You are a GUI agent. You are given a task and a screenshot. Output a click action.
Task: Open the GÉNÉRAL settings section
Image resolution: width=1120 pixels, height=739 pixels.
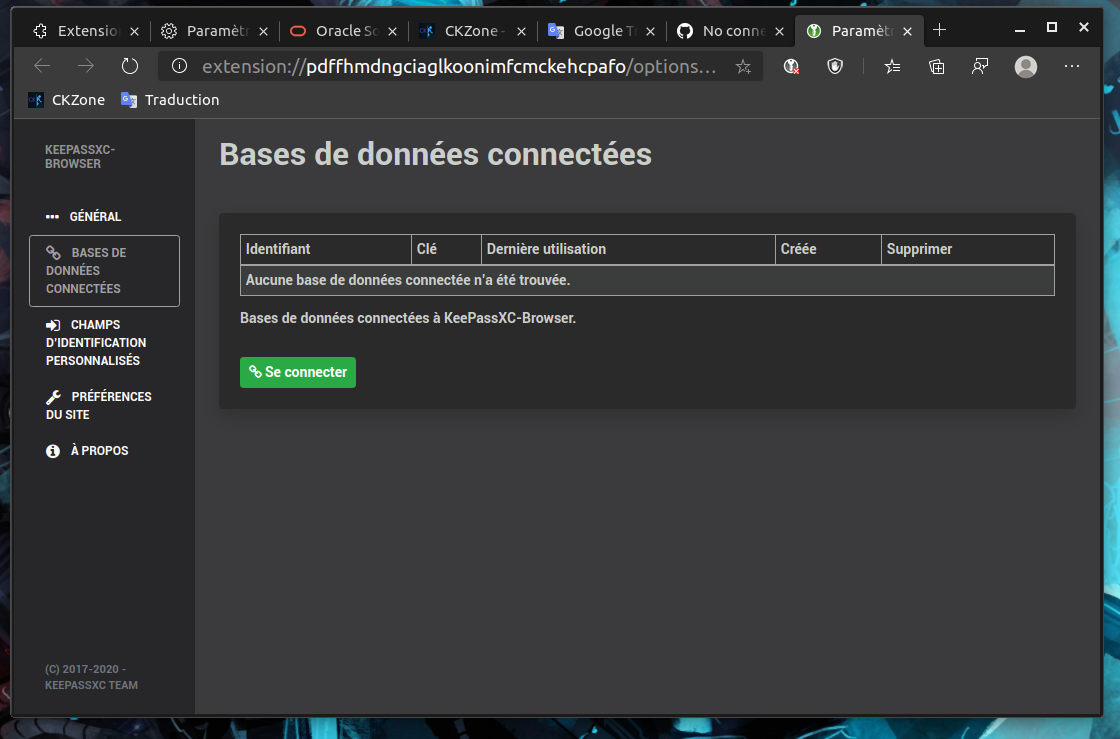pos(96,216)
